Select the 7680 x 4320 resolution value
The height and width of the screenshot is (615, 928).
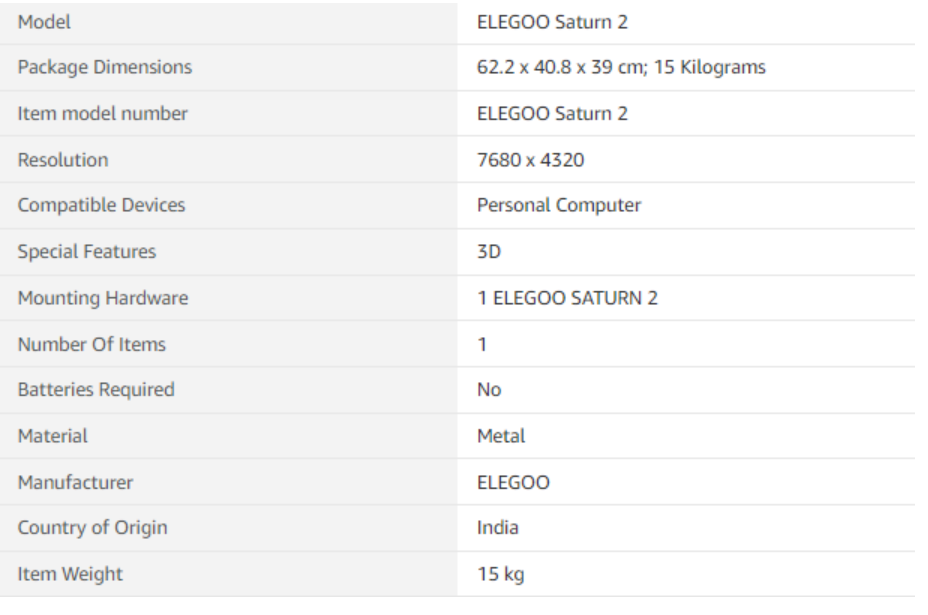530,160
